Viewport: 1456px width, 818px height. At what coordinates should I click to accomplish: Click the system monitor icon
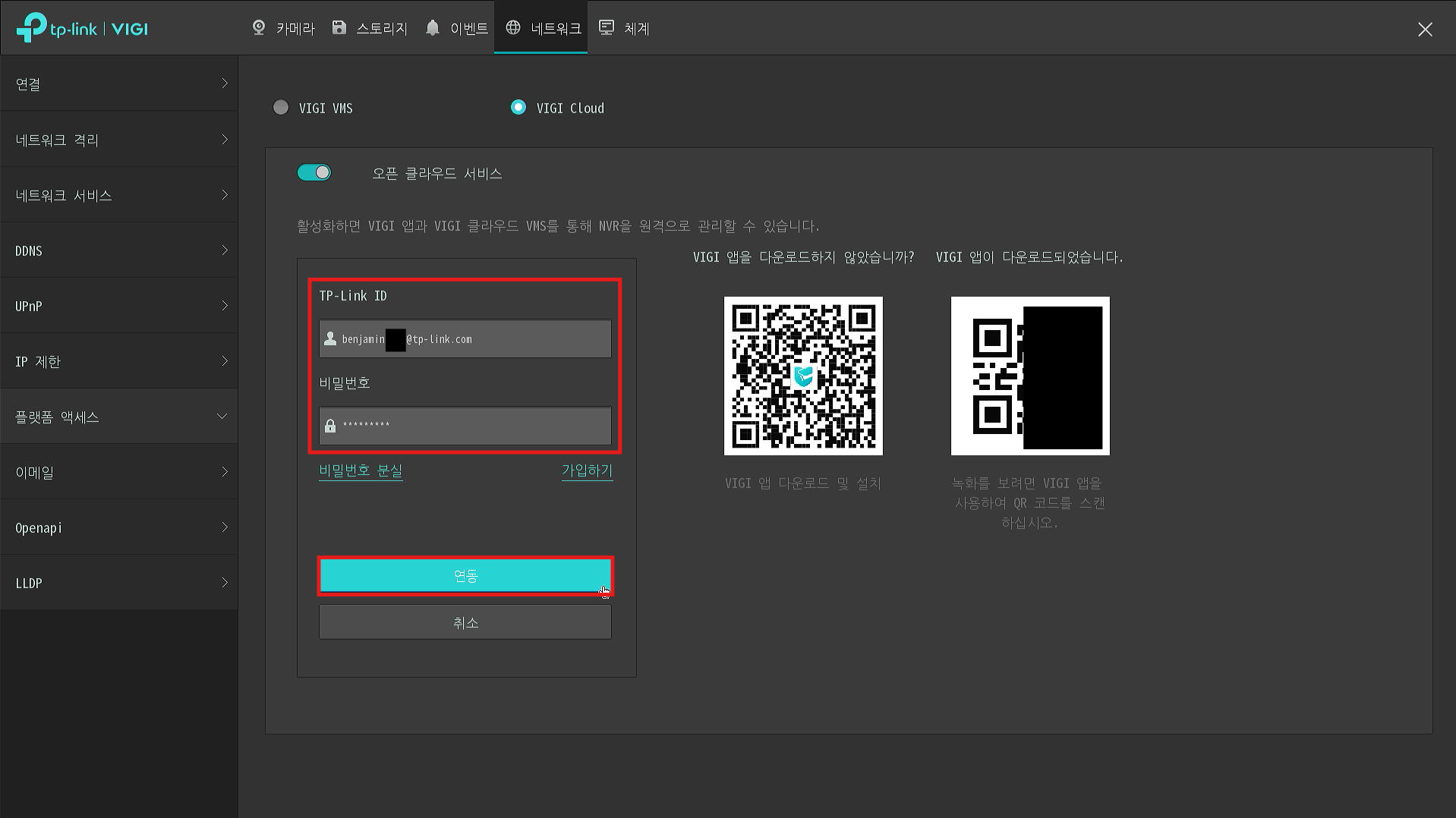[x=607, y=28]
